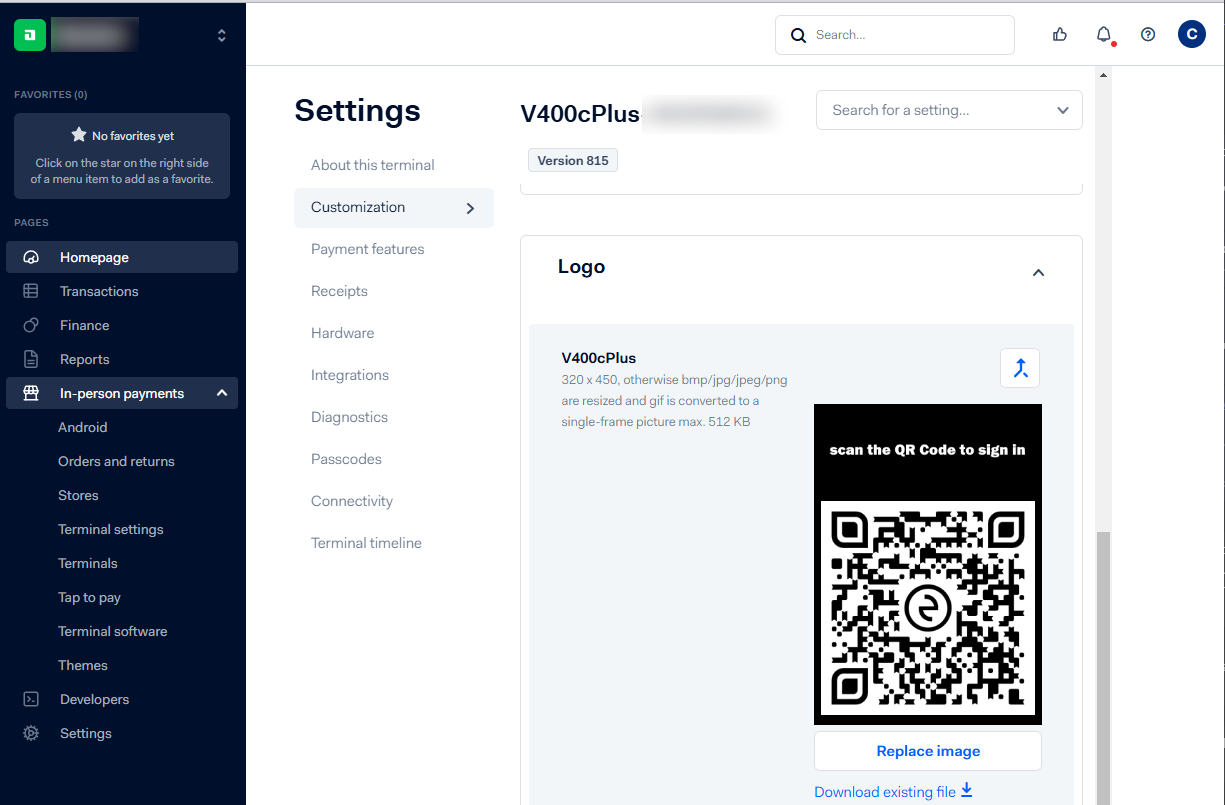Image resolution: width=1225 pixels, height=805 pixels.
Task: Click the thumbs-up feedback icon
Action: (1060, 35)
